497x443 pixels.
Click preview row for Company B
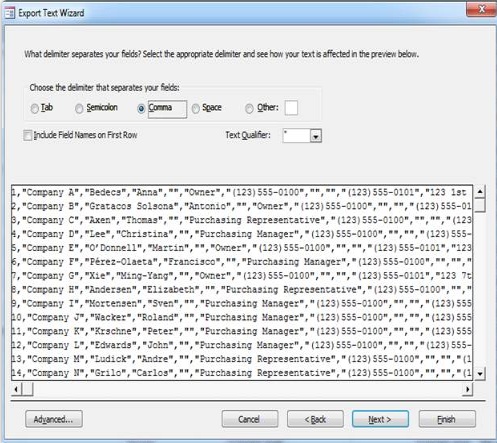pos(241,206)
